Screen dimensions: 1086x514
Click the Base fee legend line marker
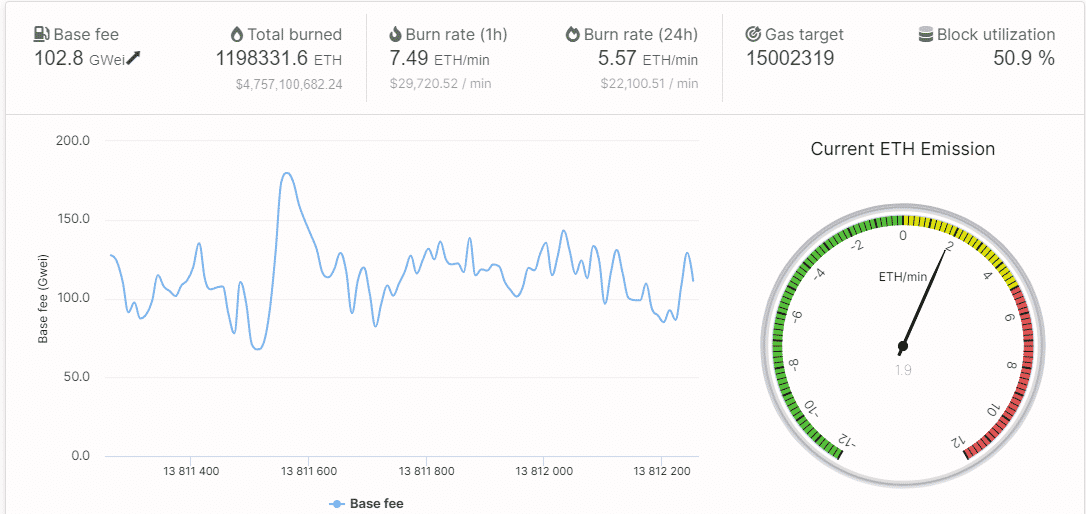pos(337,504)
